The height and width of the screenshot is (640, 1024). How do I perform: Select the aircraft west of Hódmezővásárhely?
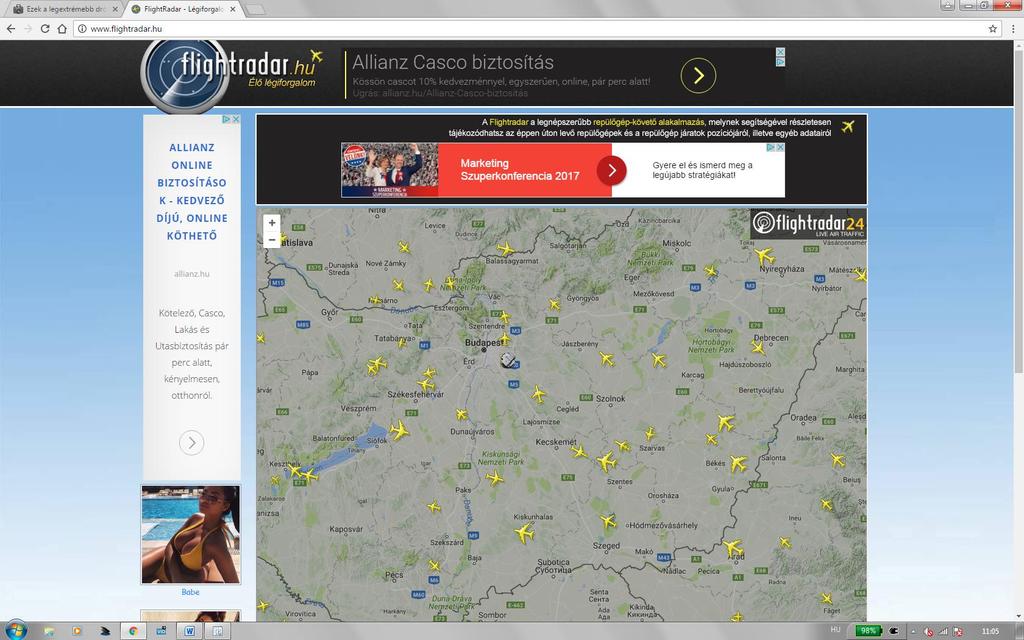click(x=608, y=521)
